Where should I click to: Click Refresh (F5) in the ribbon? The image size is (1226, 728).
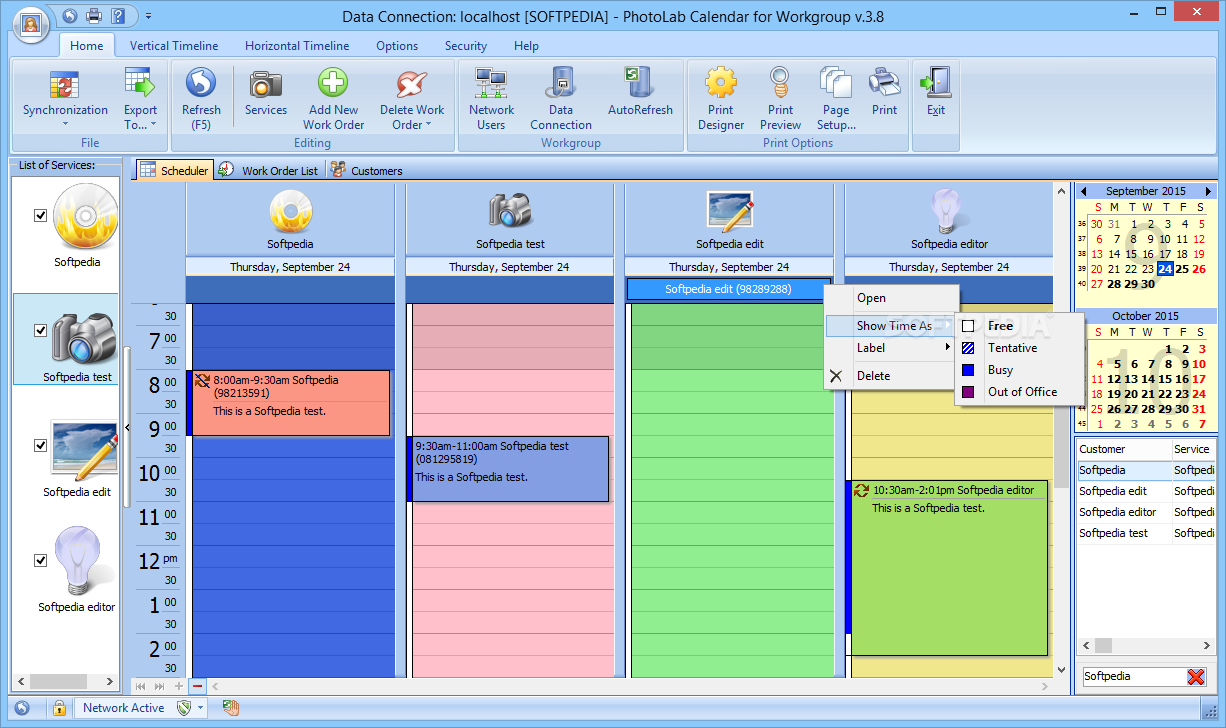[201, 98]
